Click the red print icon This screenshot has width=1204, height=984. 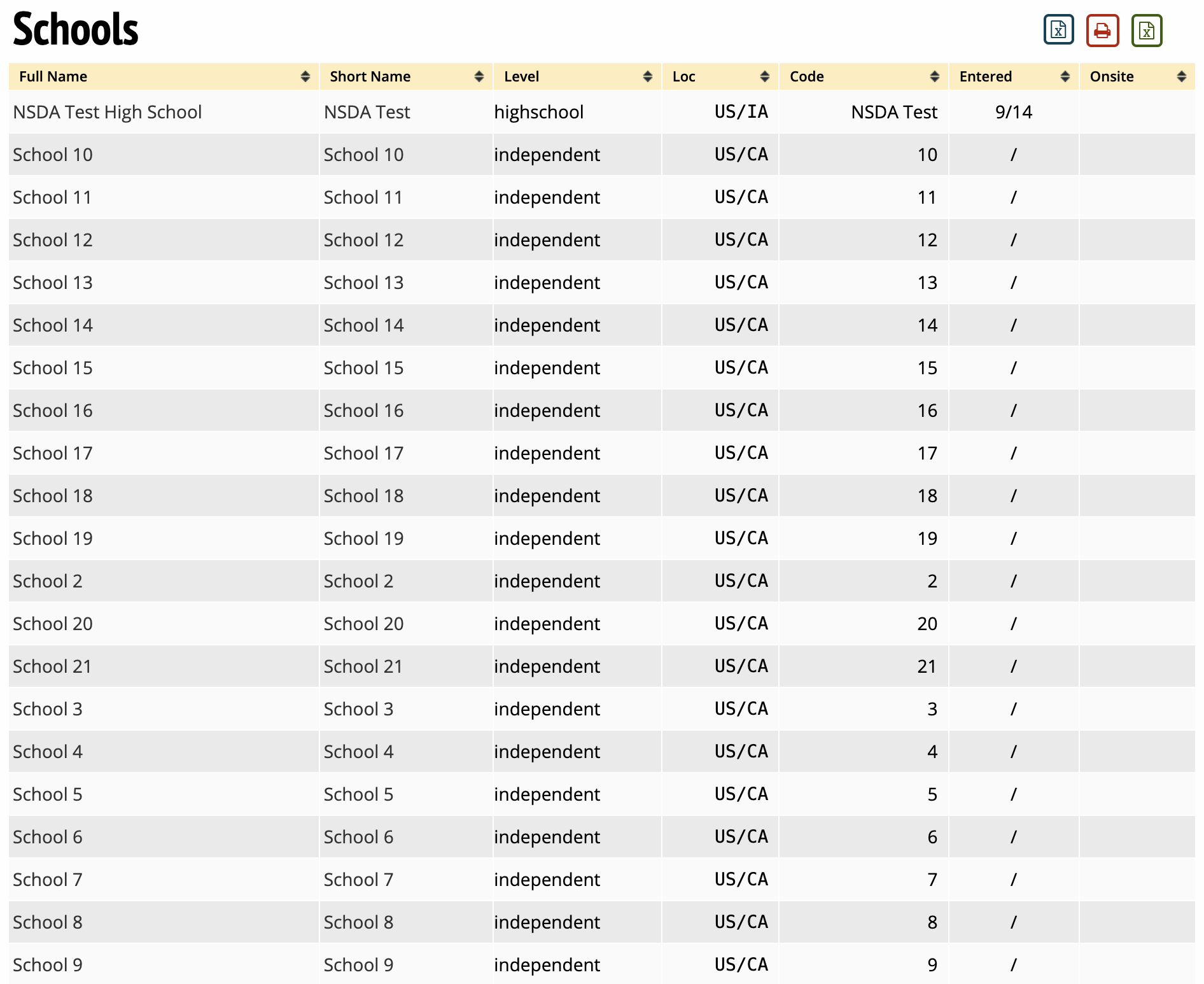click(1102, 30)
